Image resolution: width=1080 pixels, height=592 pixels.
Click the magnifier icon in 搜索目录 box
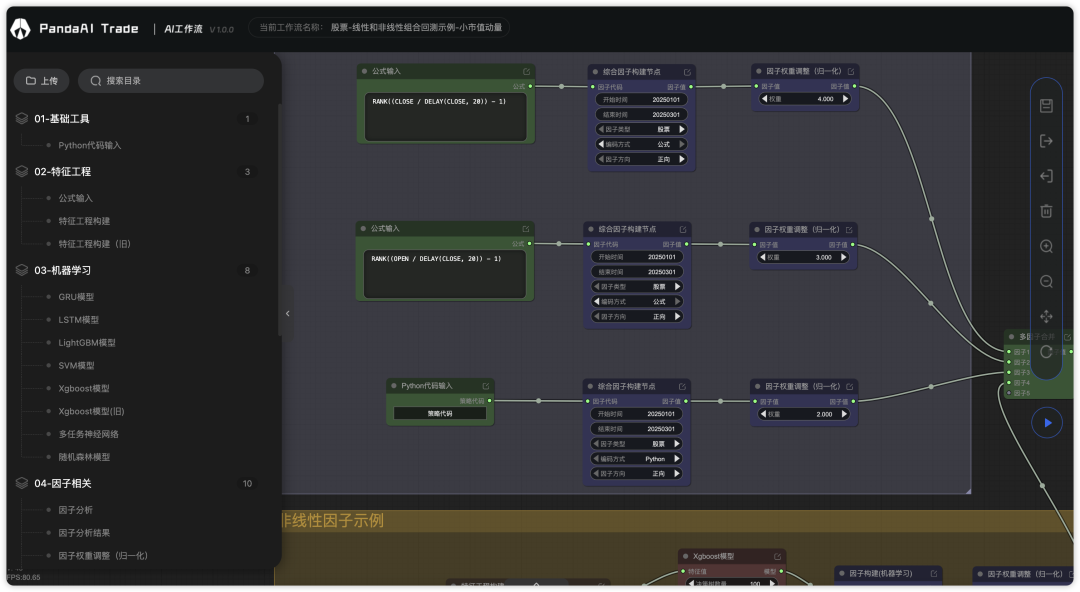(x=96, y=81)
